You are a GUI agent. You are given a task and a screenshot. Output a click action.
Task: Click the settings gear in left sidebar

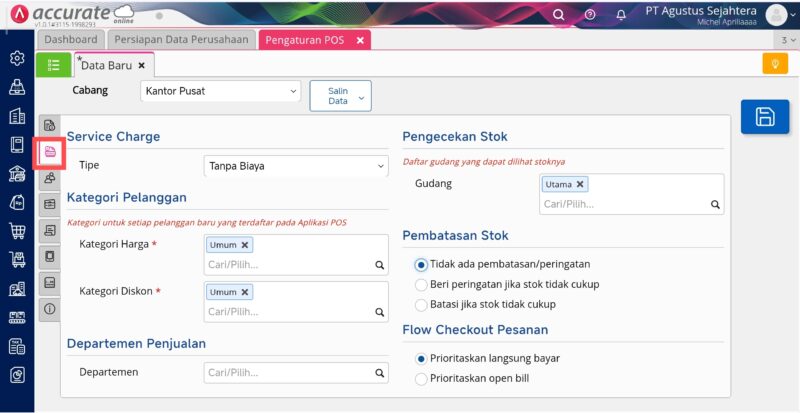click(16, 58)
